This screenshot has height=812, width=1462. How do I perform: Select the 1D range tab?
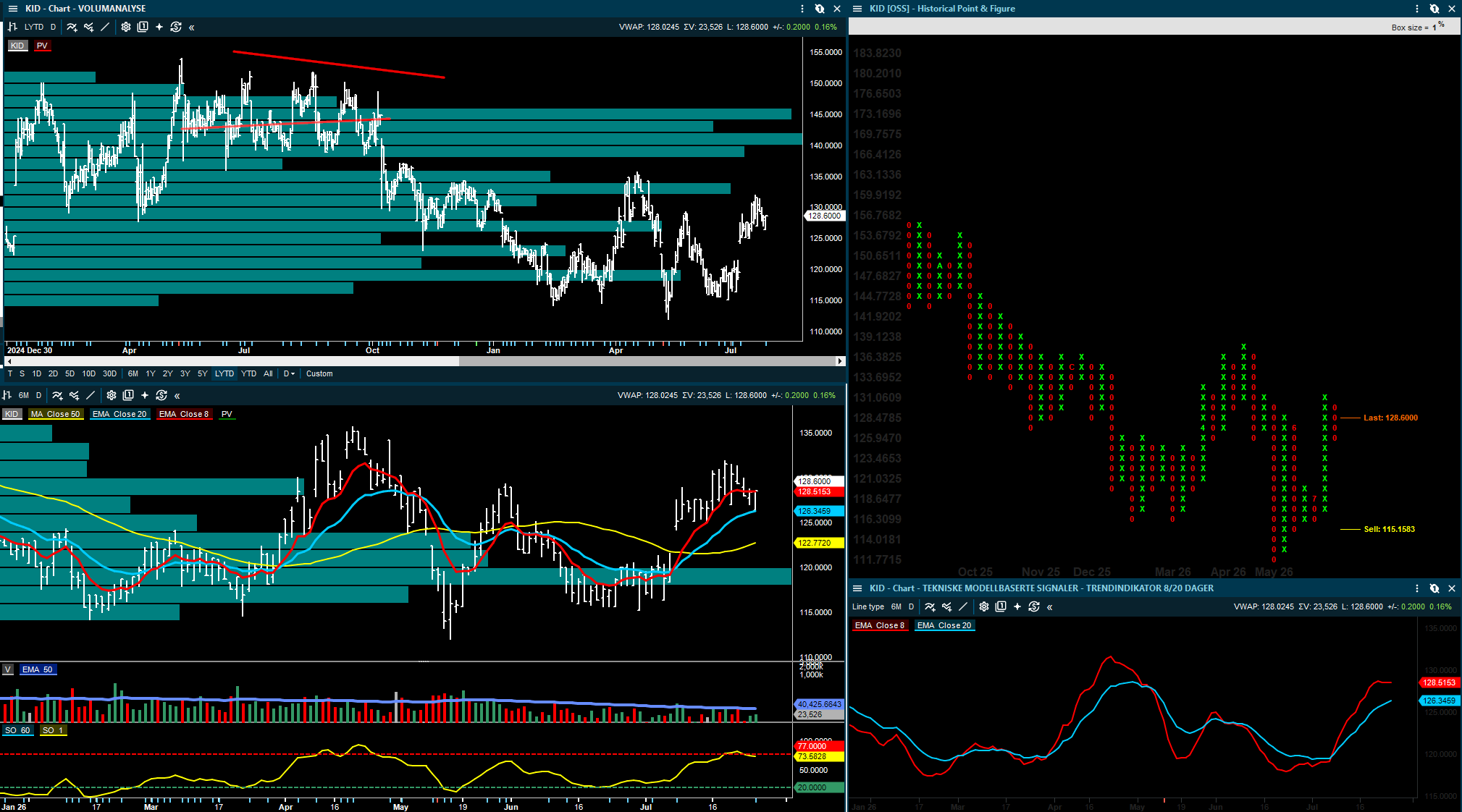37,373
